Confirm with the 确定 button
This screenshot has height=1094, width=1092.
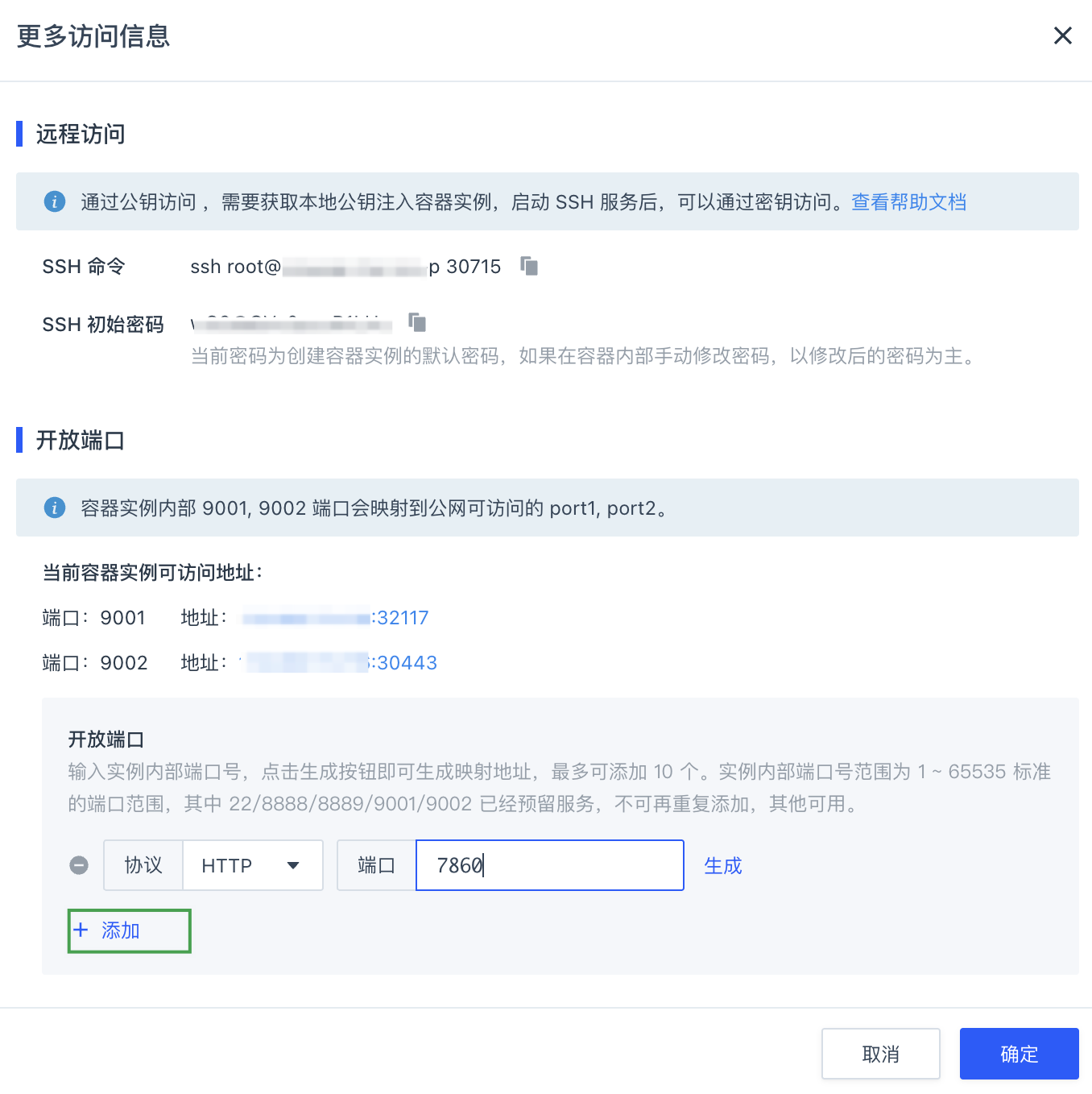point(1019,1054)
